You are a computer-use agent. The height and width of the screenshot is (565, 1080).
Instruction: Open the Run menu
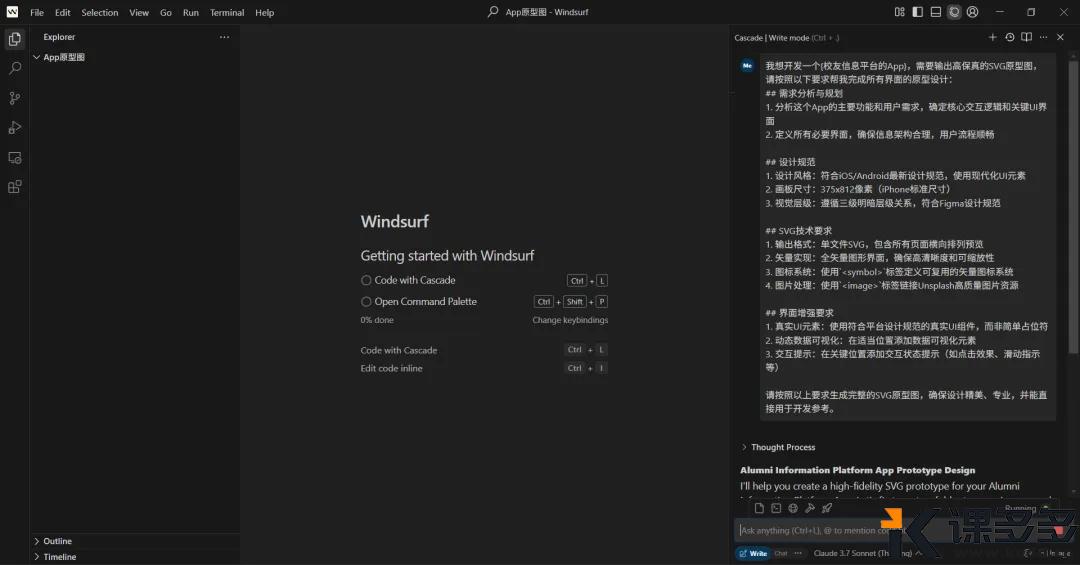coord(191,12)
